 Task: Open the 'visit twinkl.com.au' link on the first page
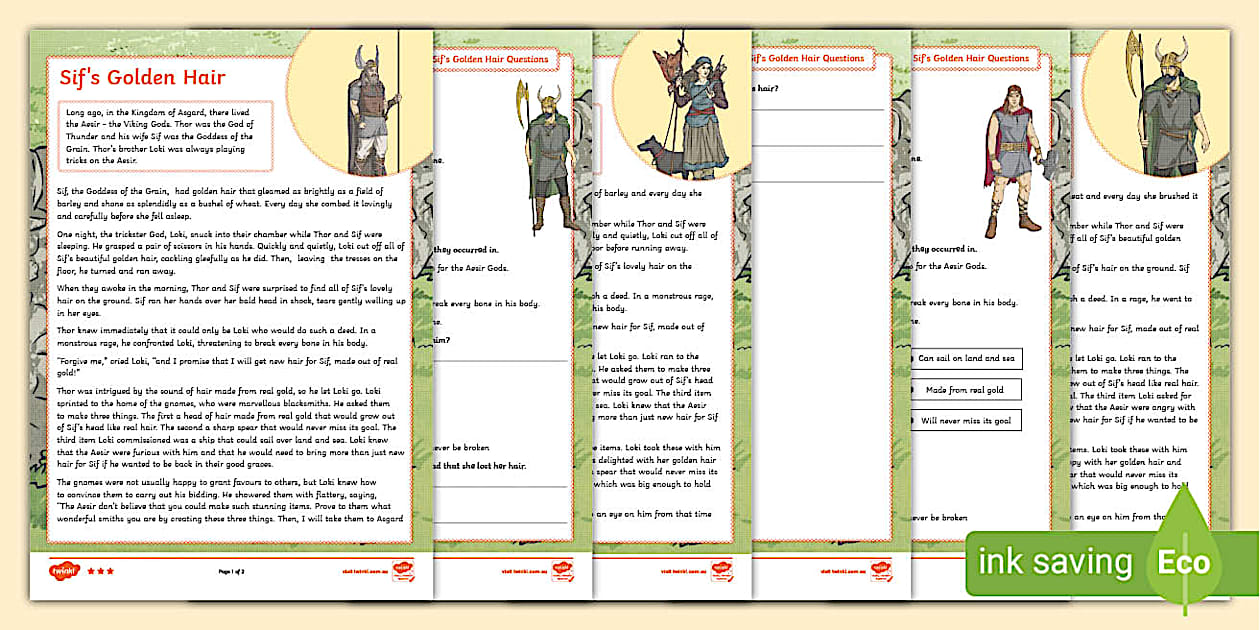point(354,572)
